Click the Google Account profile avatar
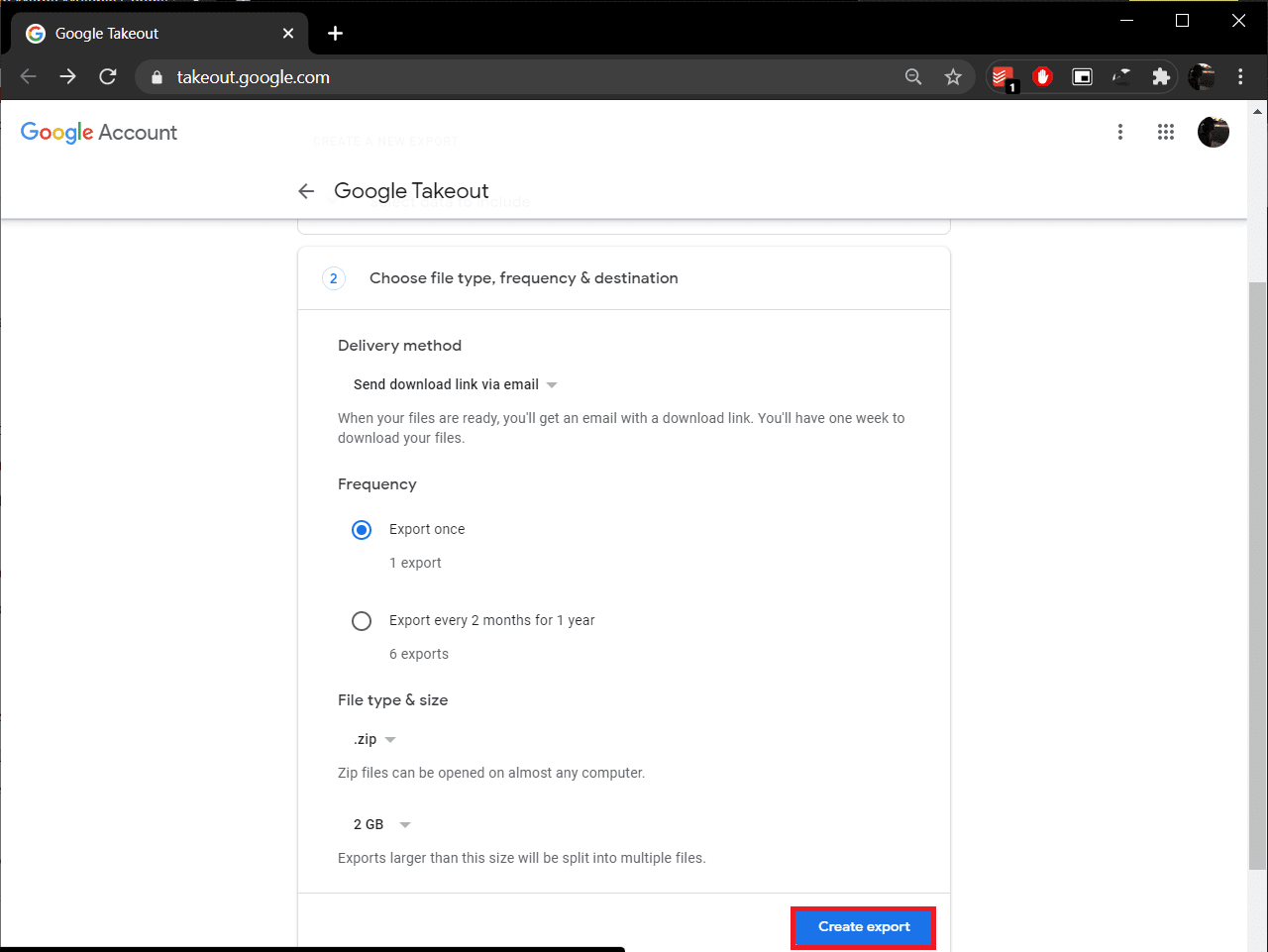This screenshot has height=952, width=1268. click(1213, 132)
